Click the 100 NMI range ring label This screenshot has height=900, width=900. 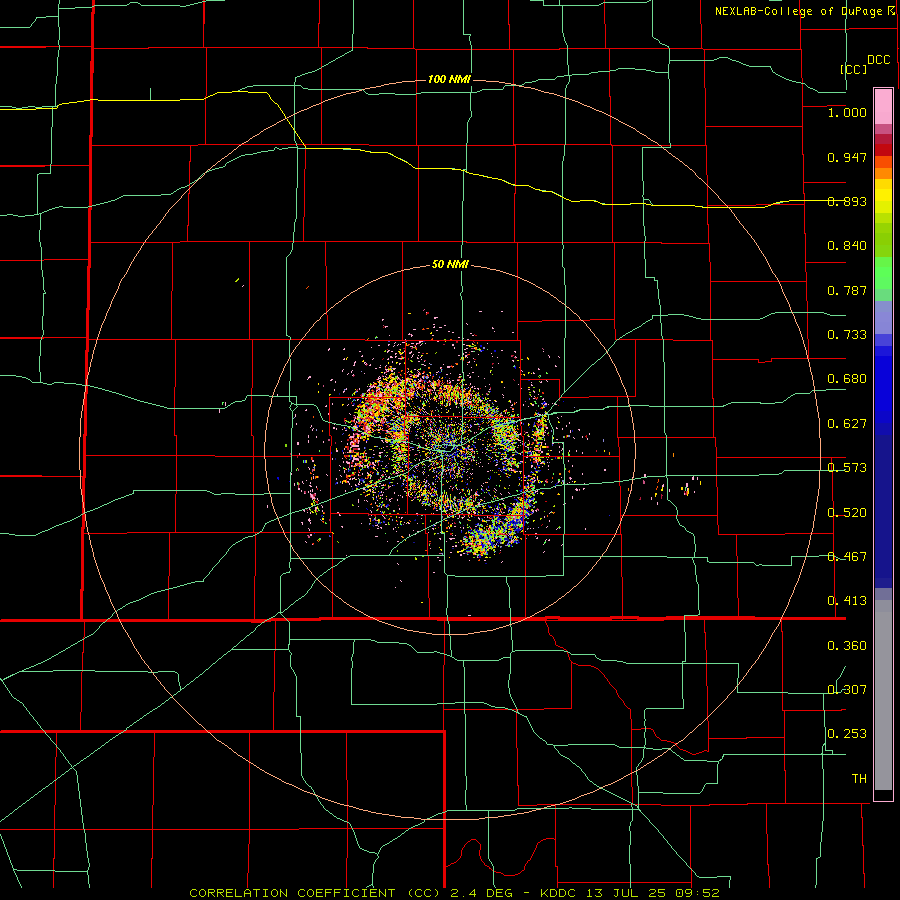click(x=449, y=79)
